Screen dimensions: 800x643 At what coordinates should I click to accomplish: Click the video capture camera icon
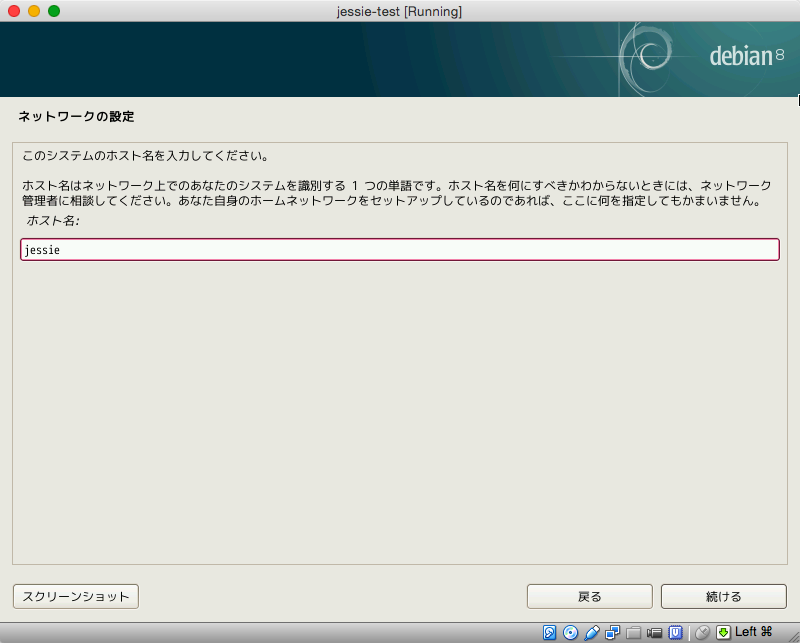coord(654,633)
